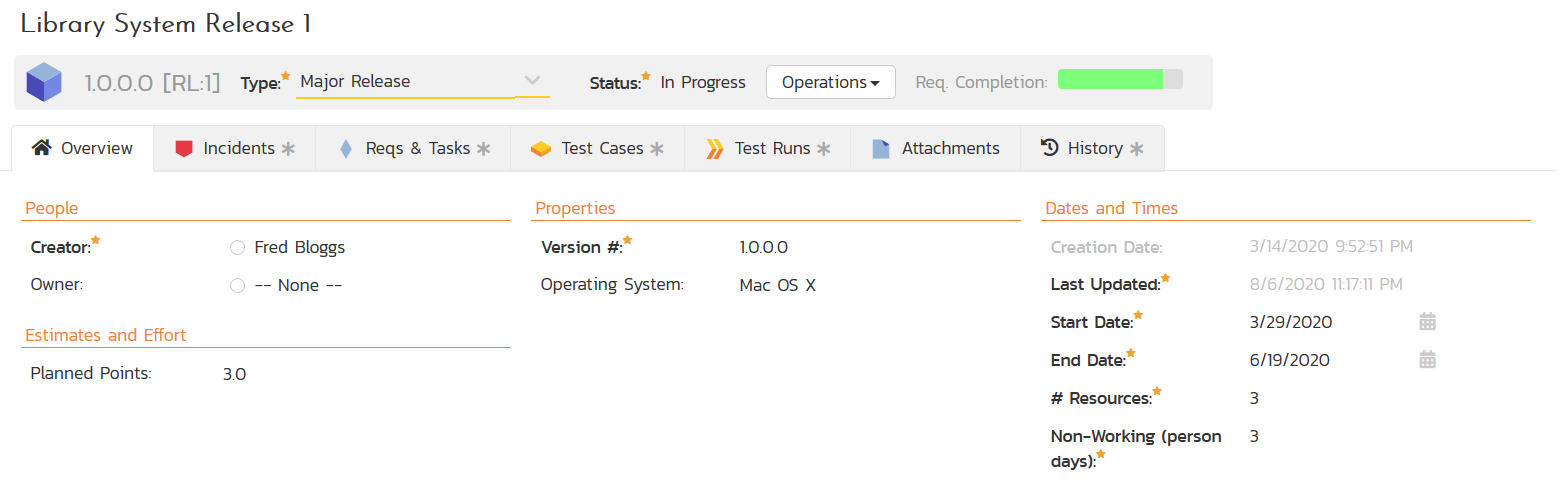
Task: Open the End Date calendar picker
Action: 1427,360
